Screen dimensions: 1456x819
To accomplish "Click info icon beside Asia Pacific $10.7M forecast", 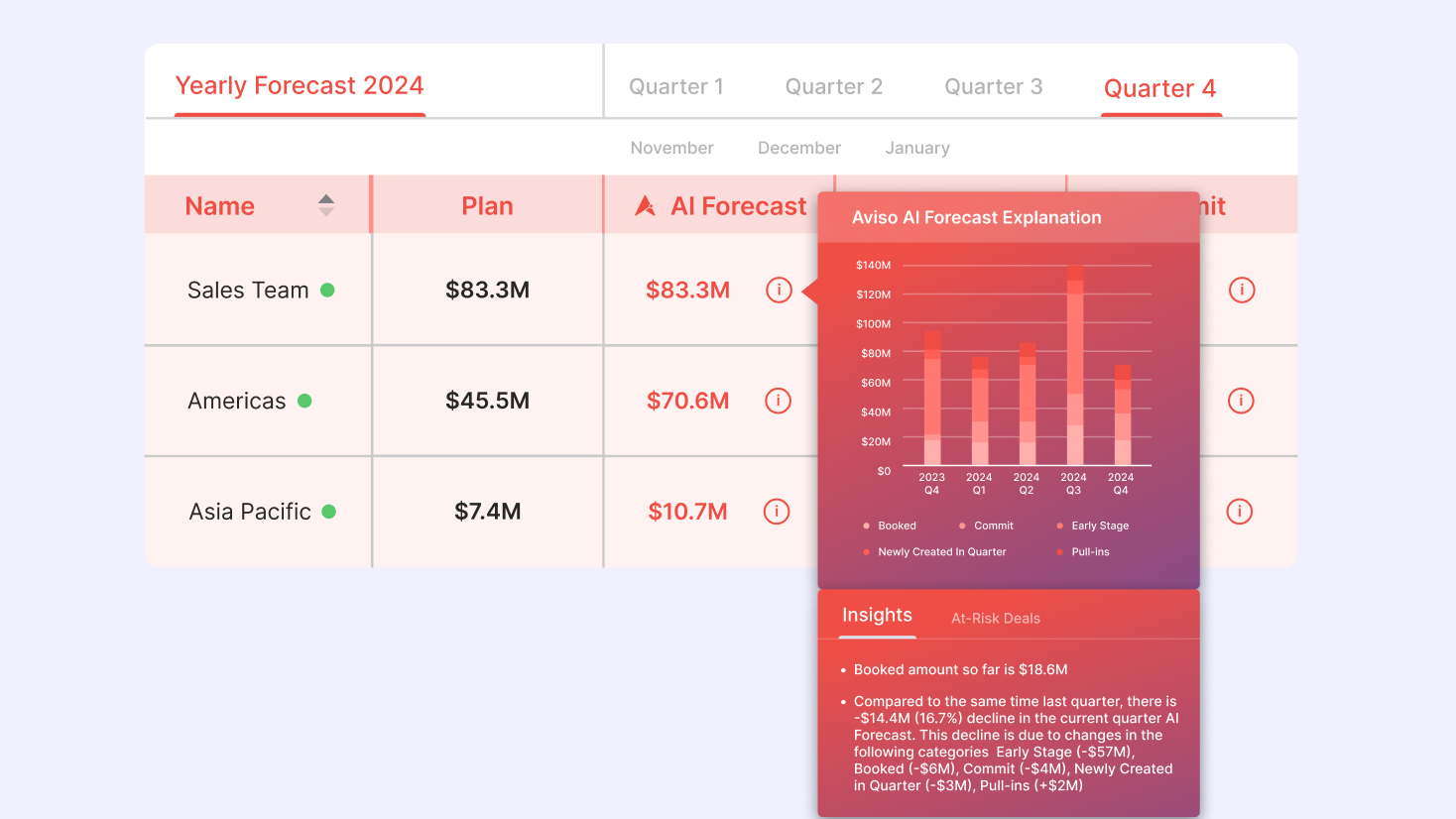I will tap(777, 512).
